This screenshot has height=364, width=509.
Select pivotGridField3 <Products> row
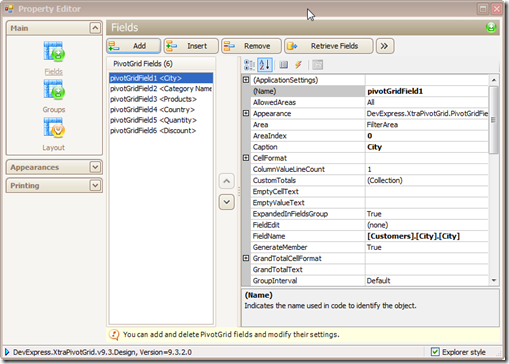[x=161, y=99]
